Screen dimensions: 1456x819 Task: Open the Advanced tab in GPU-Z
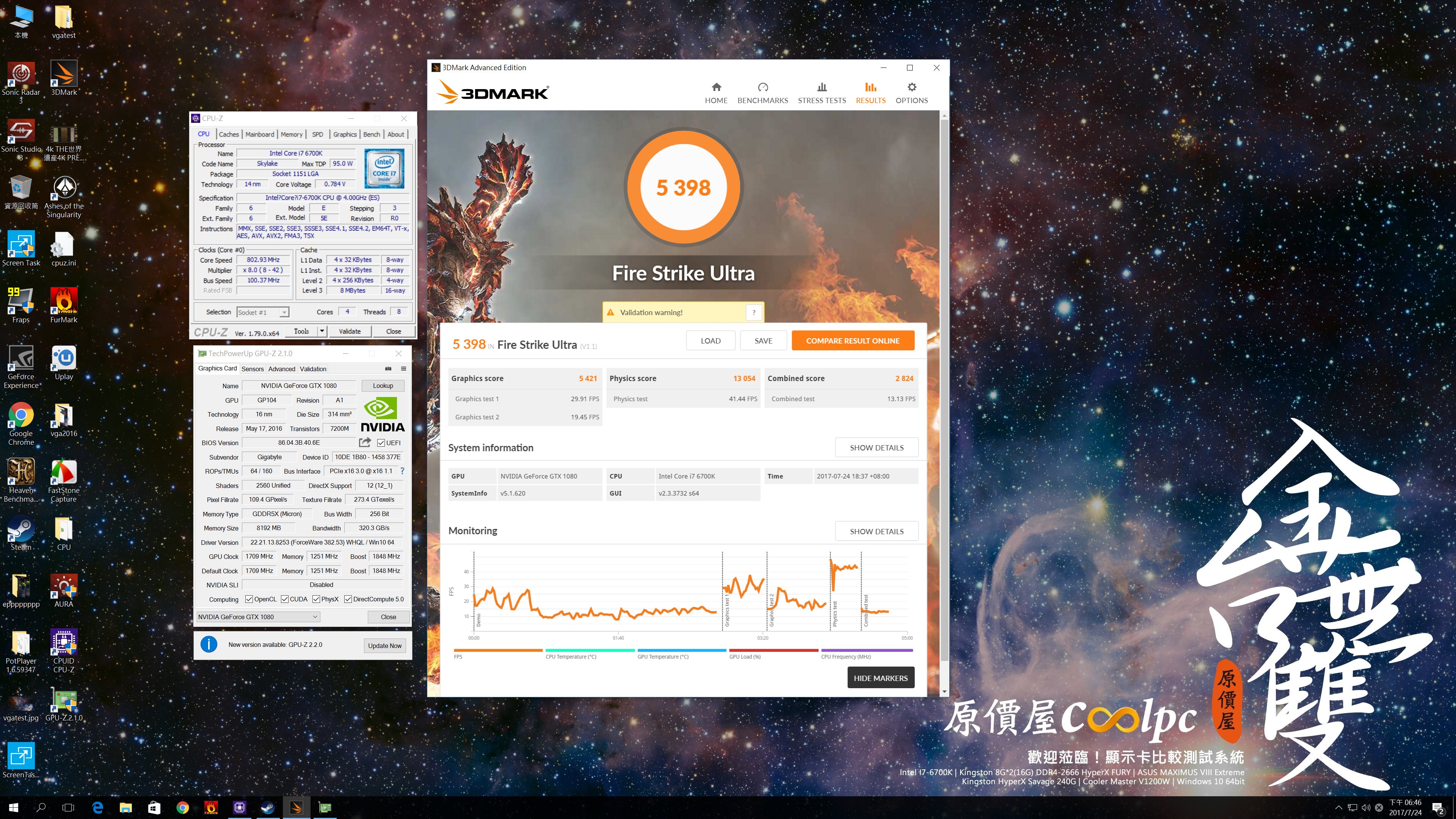click(281, 369)
